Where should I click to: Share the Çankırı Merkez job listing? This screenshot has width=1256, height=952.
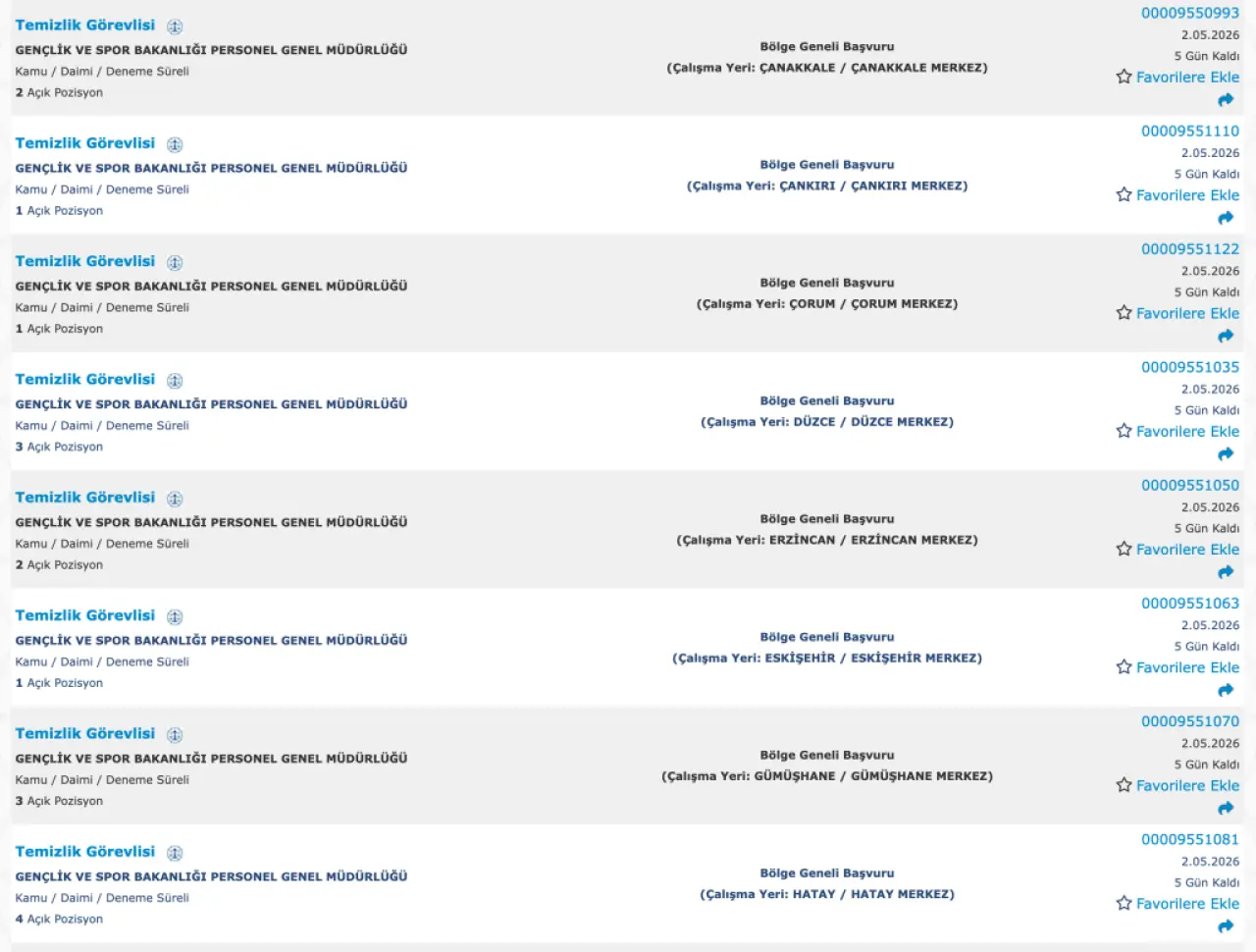coord(1226,218)
